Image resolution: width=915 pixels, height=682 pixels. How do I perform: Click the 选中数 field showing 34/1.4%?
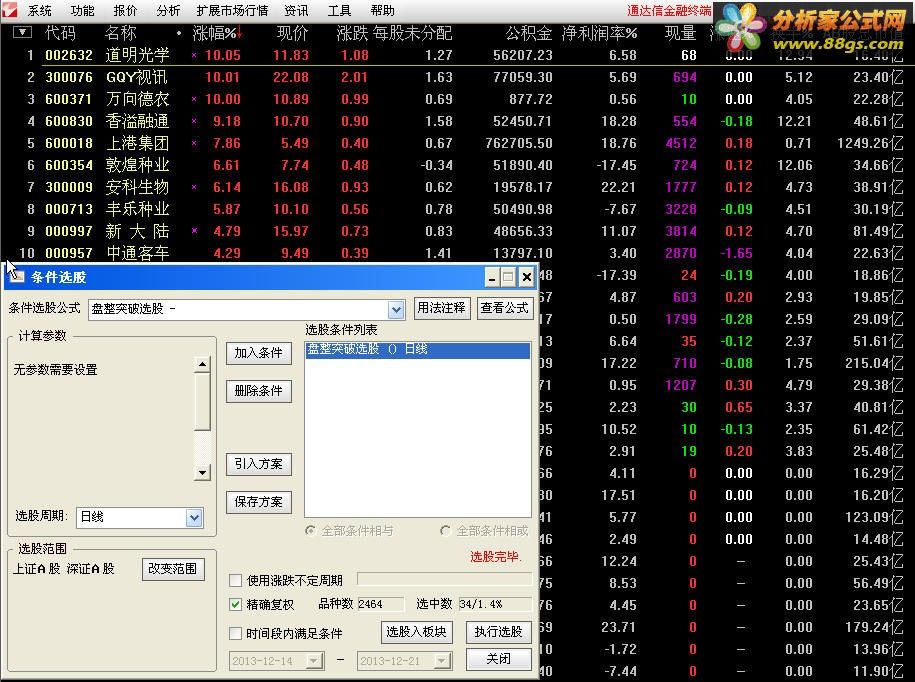pos(495,604)
